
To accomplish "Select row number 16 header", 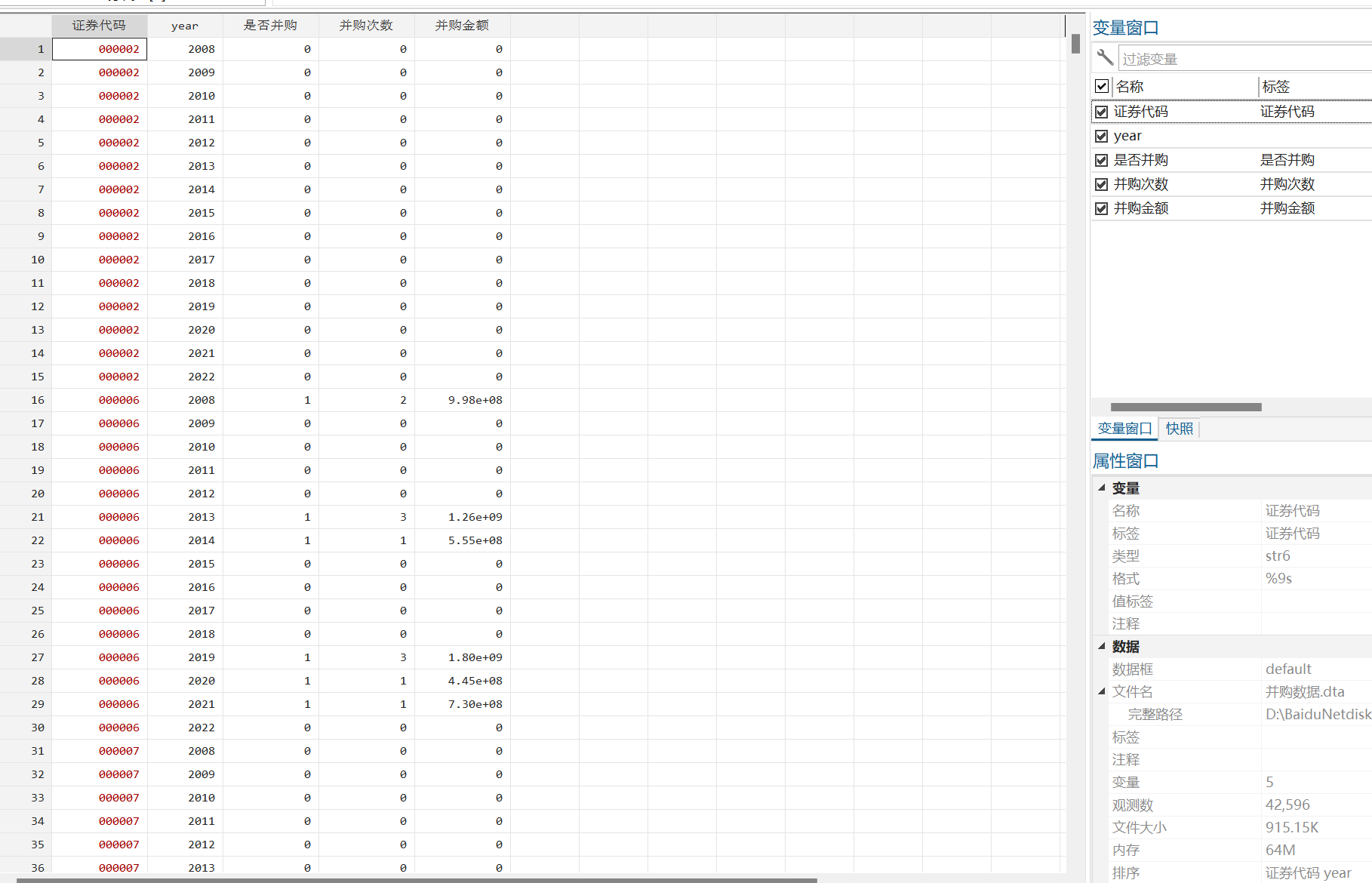I will [26, 400].
